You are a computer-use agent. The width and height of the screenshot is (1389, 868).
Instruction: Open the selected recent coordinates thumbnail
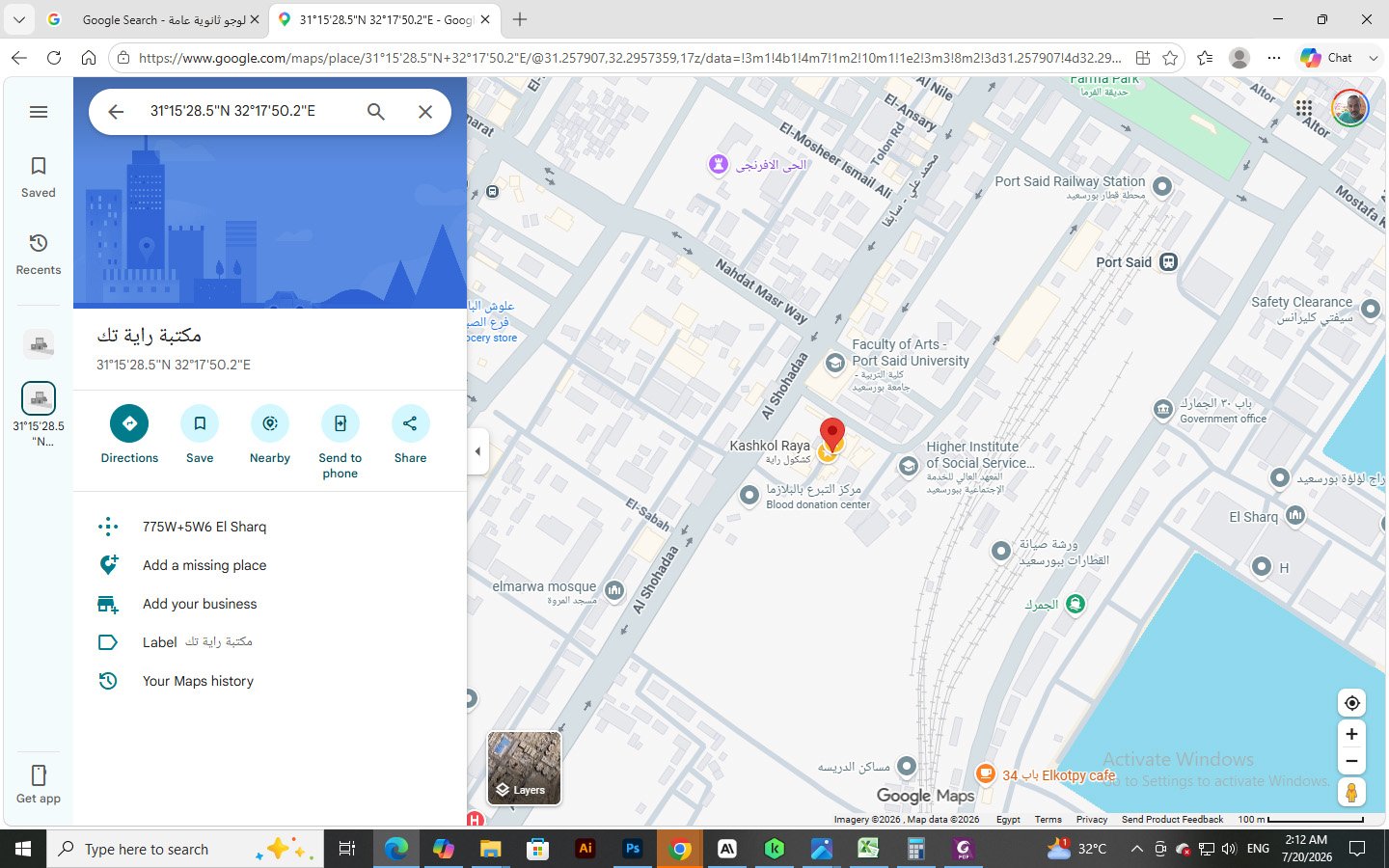39,398
